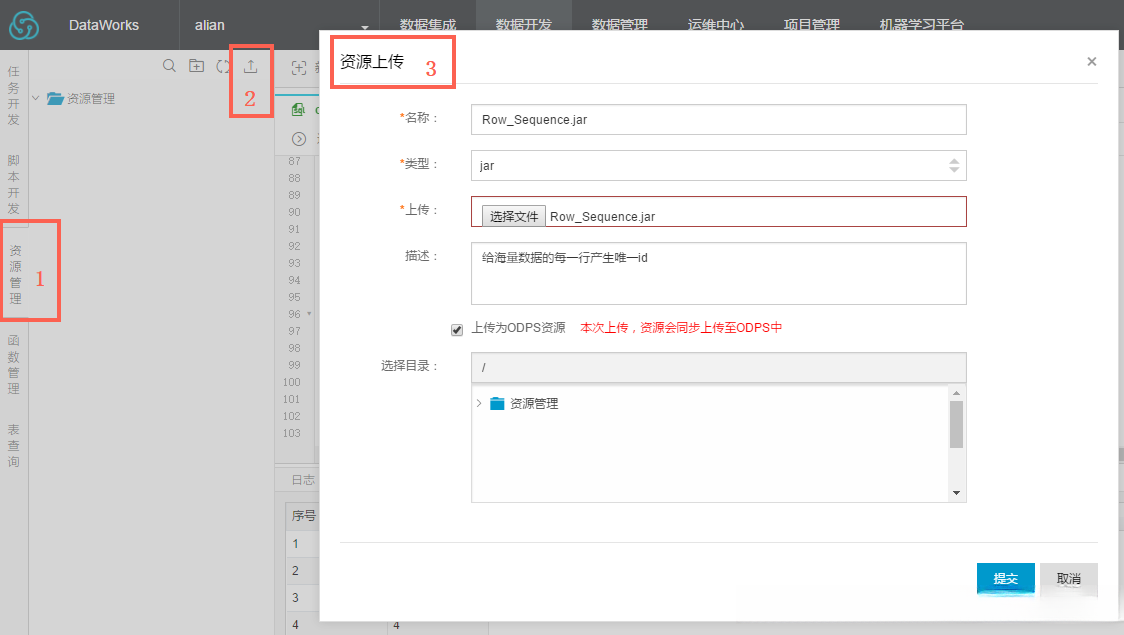
Task: Click the directory list scrollbar thumb
Action: [956, 424]
